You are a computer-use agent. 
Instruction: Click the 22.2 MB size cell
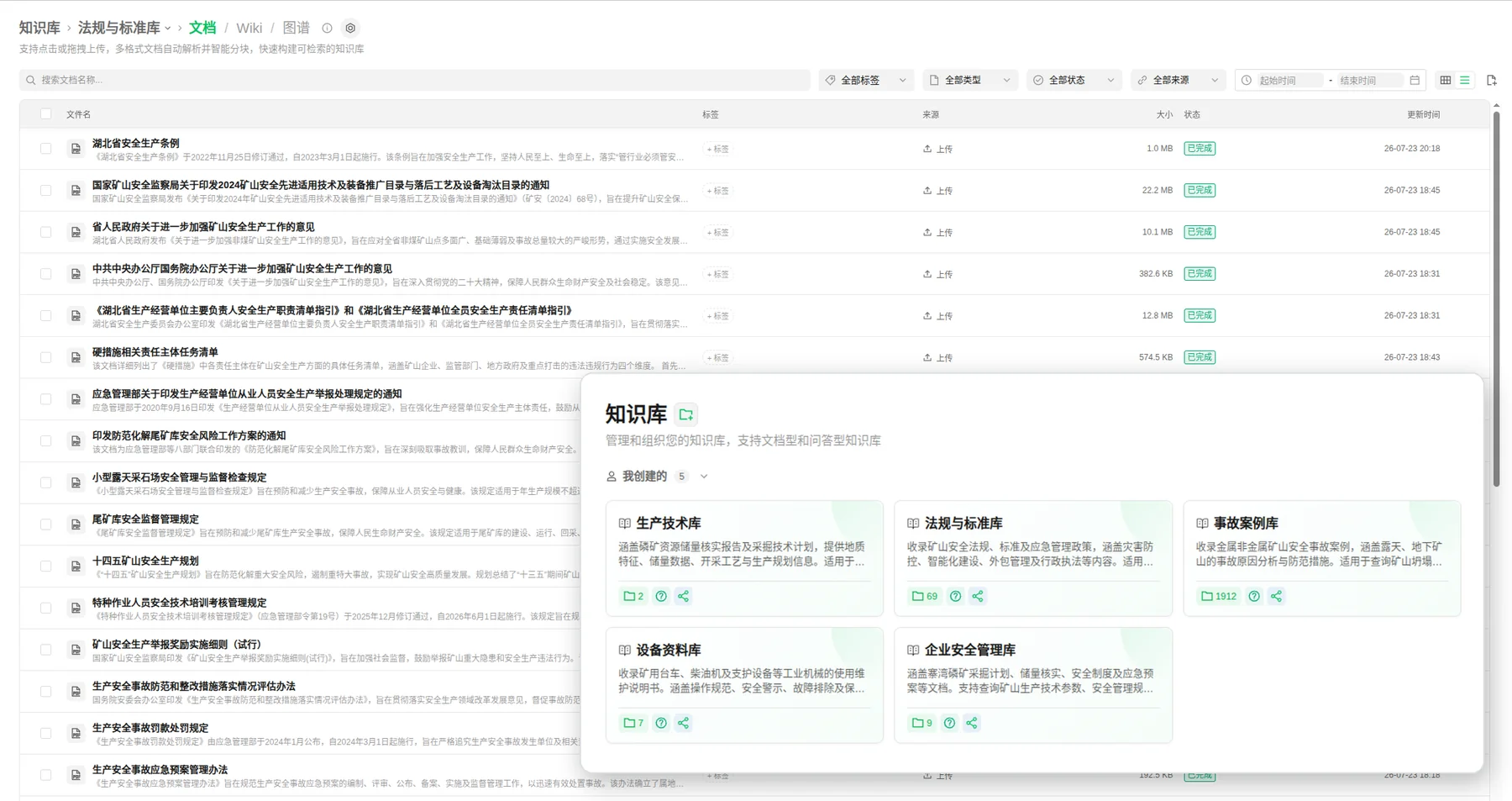[1157, 190]
